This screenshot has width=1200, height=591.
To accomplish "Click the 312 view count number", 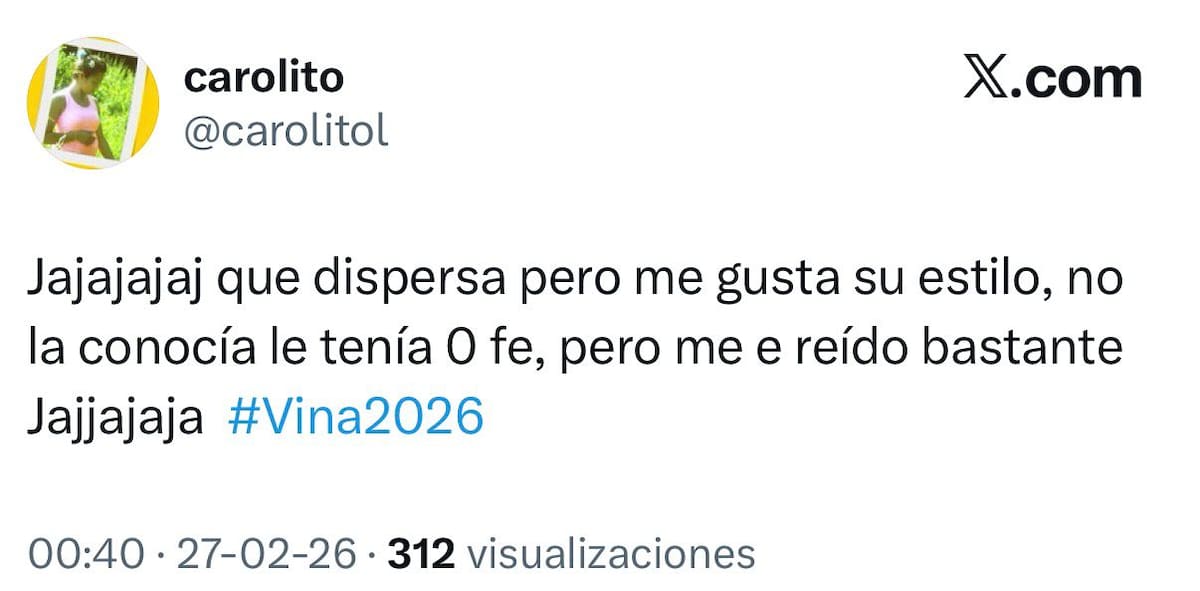I will (x=421, y=553).
